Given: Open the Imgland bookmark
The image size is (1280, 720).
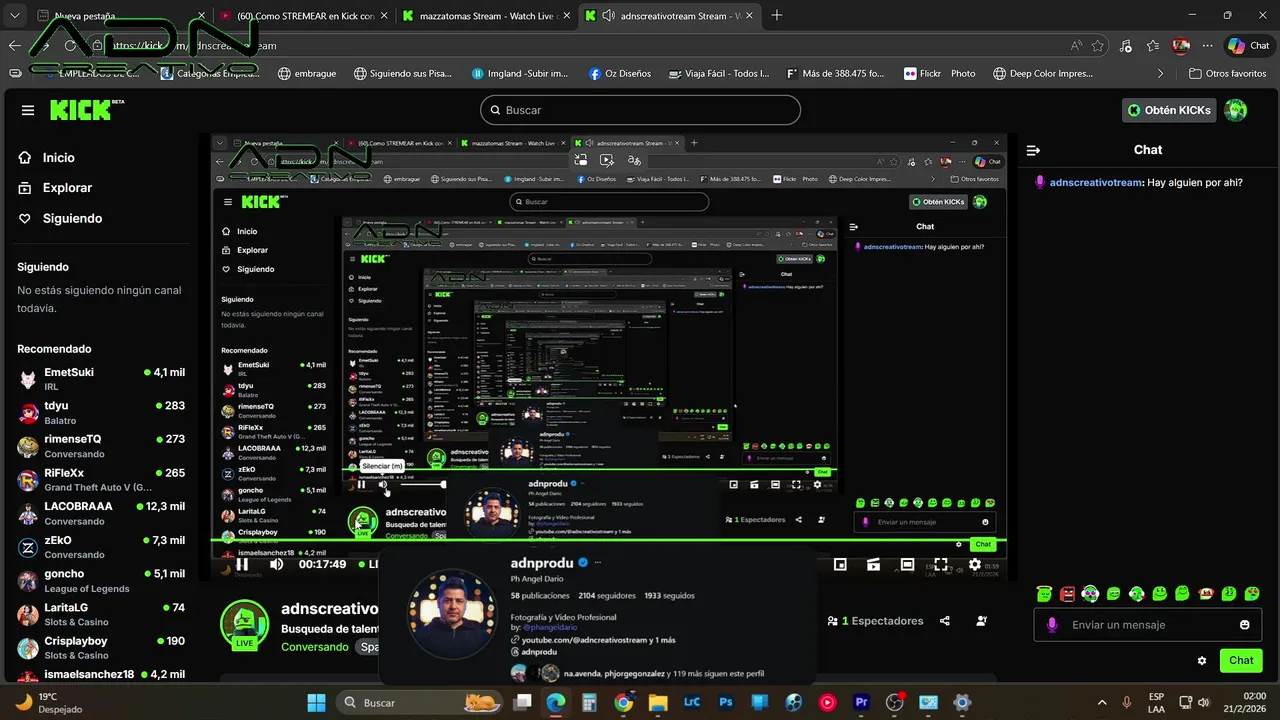Looking at the screenshot, I should pos(519,73).
